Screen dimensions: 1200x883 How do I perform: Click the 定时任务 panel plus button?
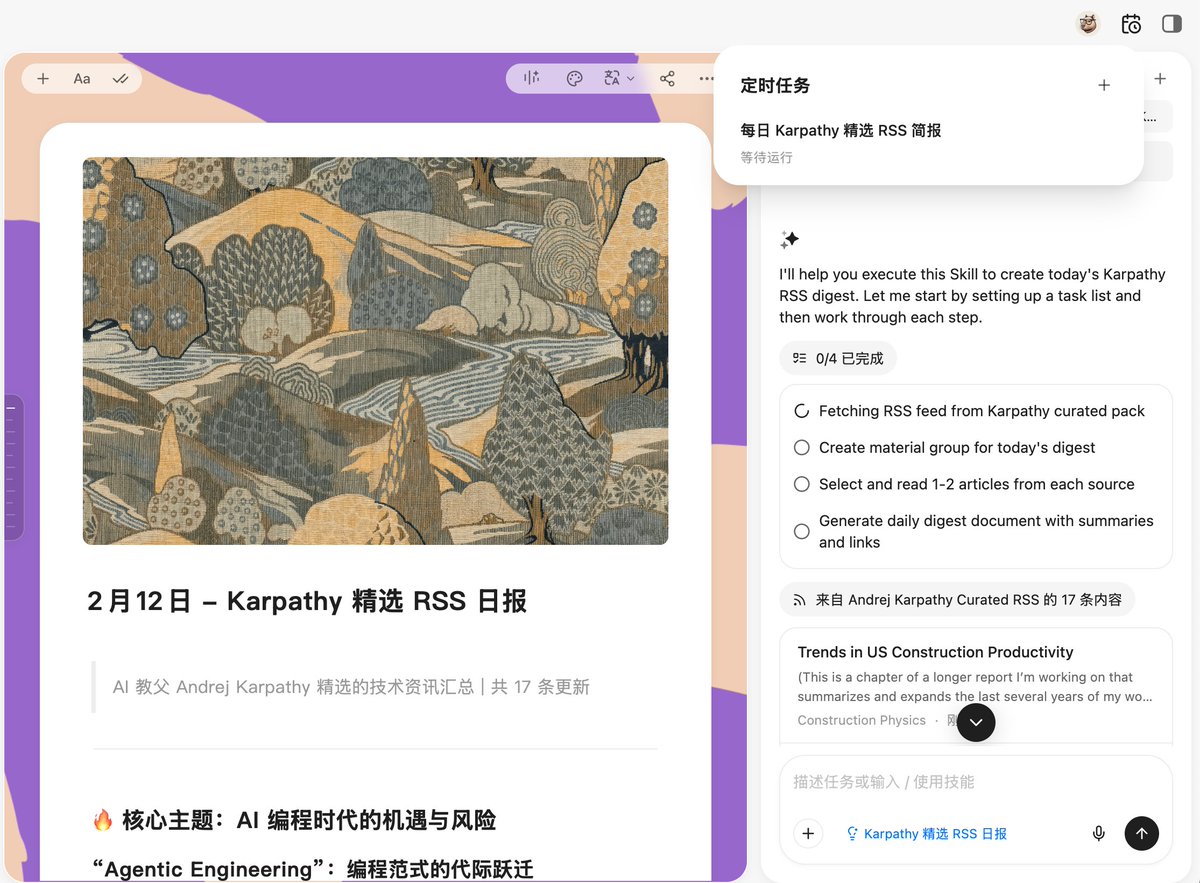[1103, 85]
